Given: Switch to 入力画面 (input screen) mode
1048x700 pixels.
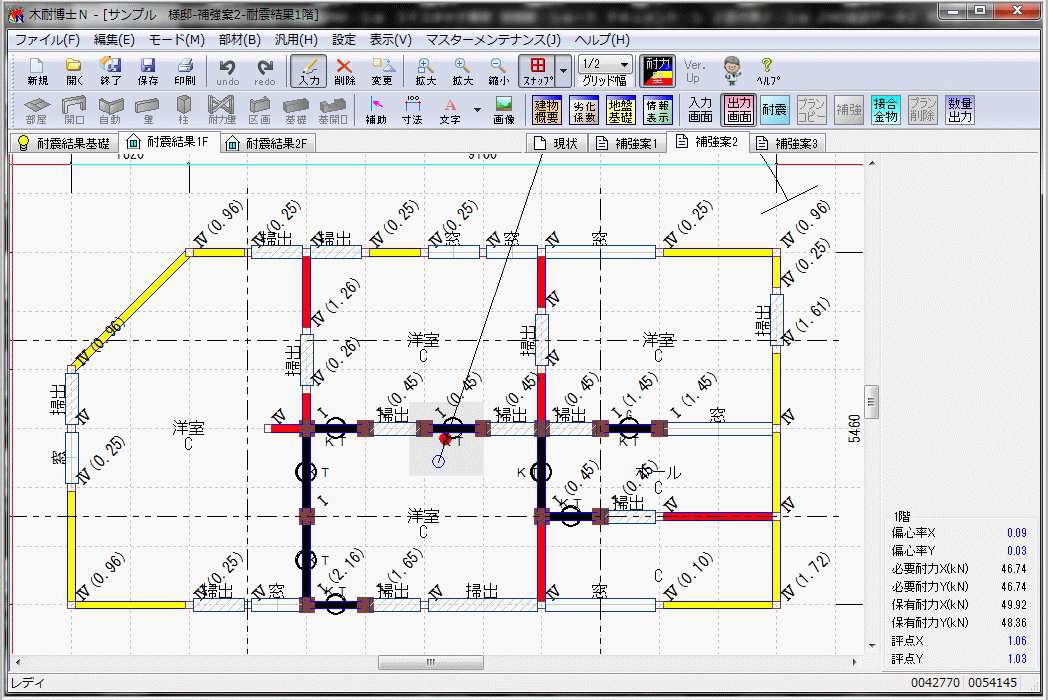Looking at the screenshot, I should pos(700,110).
